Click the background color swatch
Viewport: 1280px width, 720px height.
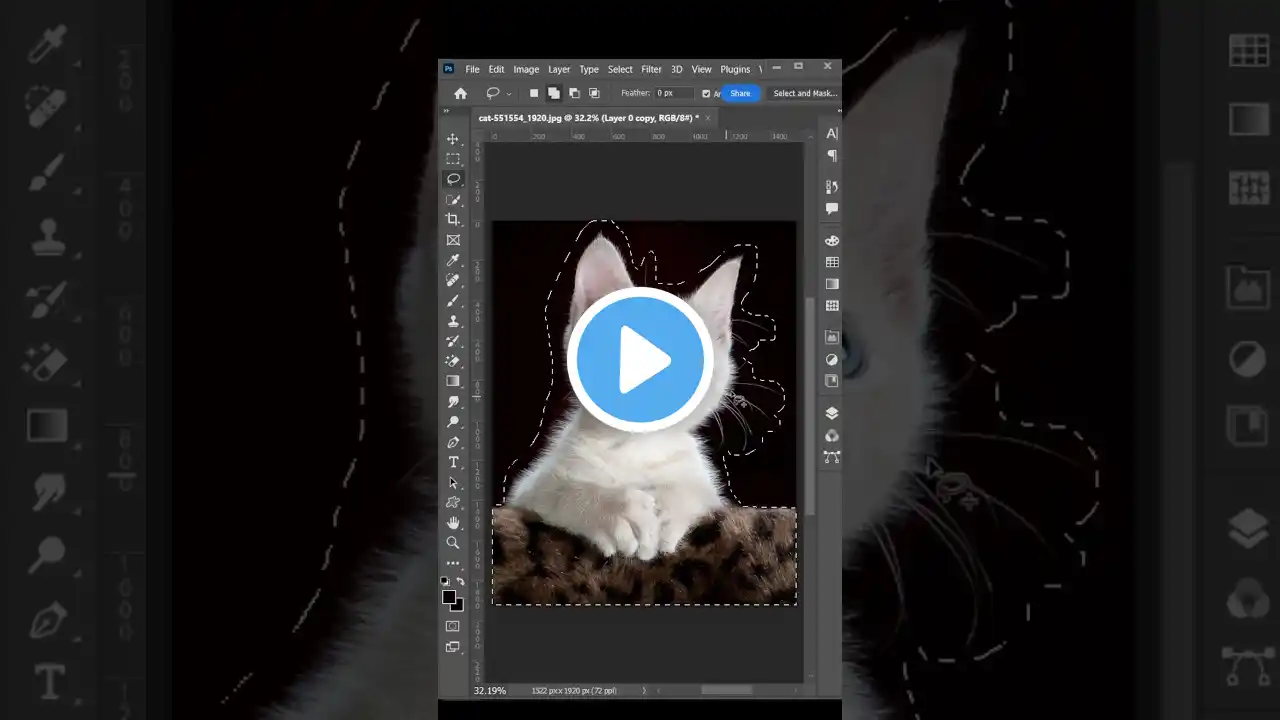458,605
